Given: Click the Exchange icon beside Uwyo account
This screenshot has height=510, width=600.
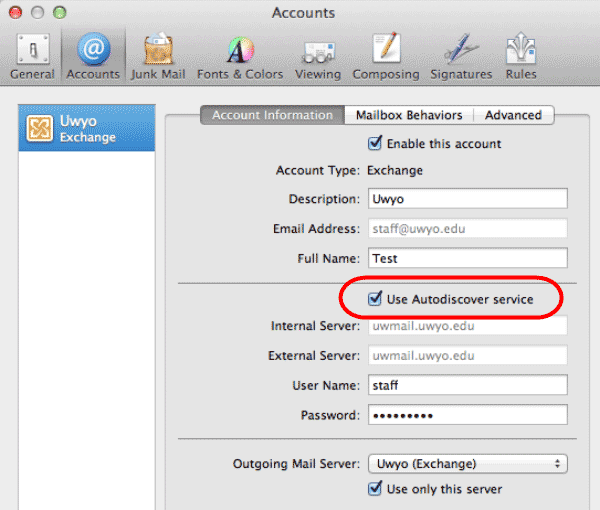Looking at the screenshot, I should point(39,128).
